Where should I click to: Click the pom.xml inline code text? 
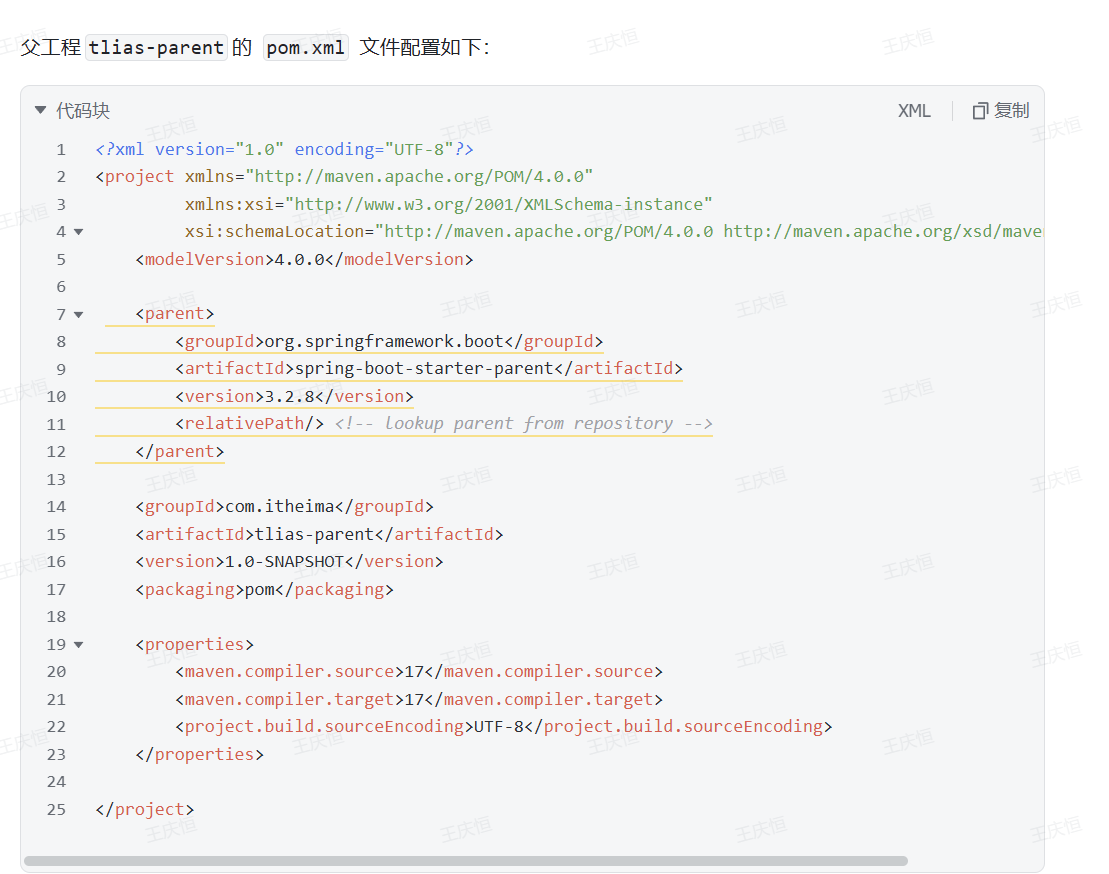[x=305, y=48]
